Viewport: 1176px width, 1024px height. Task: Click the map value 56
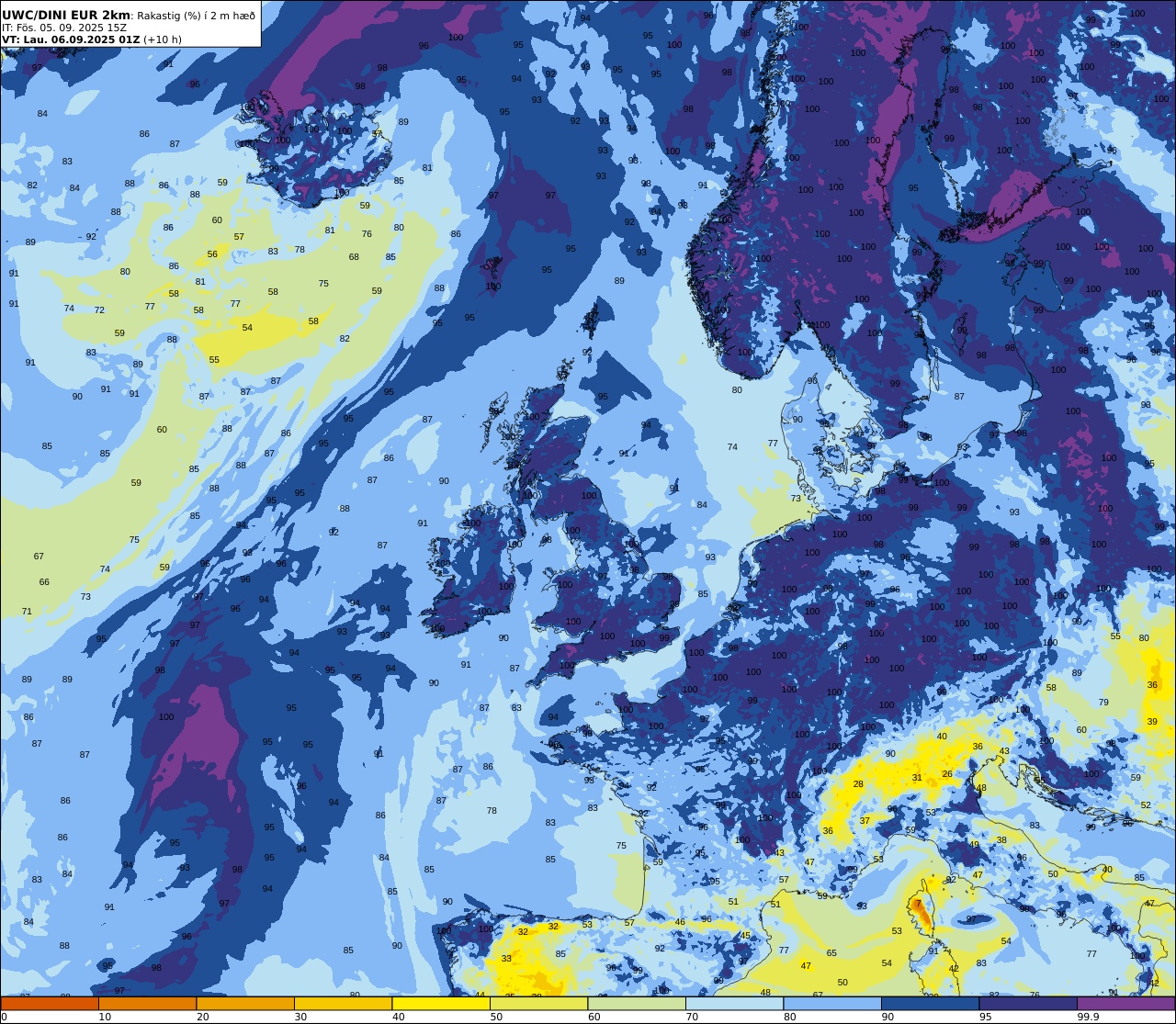tap(212, 254)
